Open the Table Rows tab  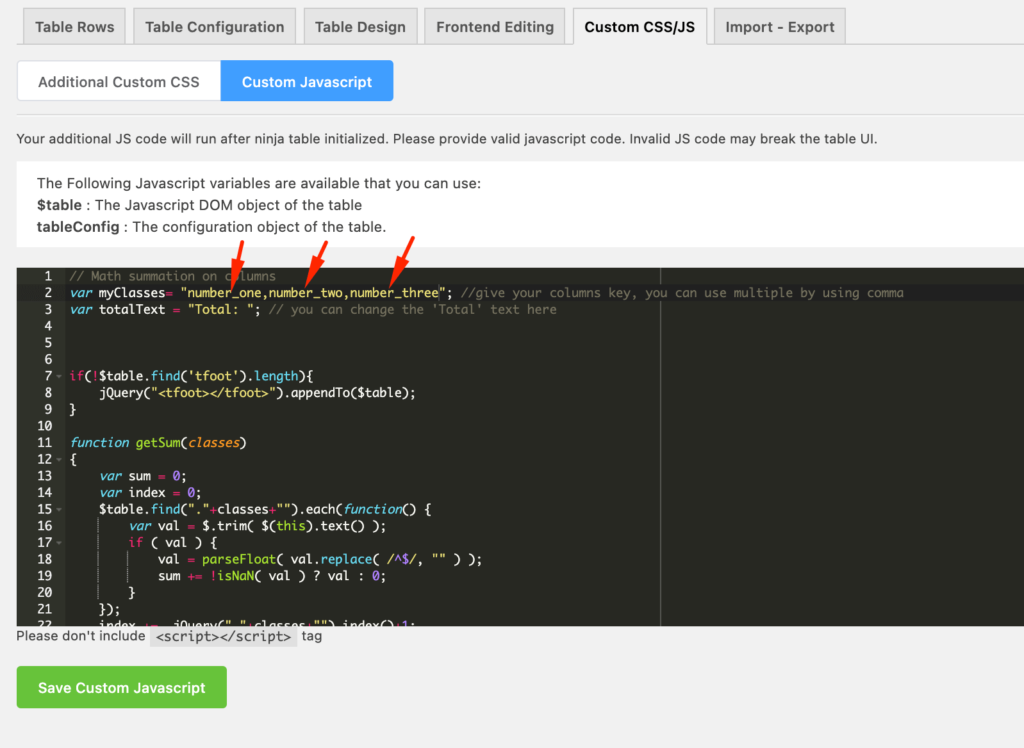click(75, 27)
